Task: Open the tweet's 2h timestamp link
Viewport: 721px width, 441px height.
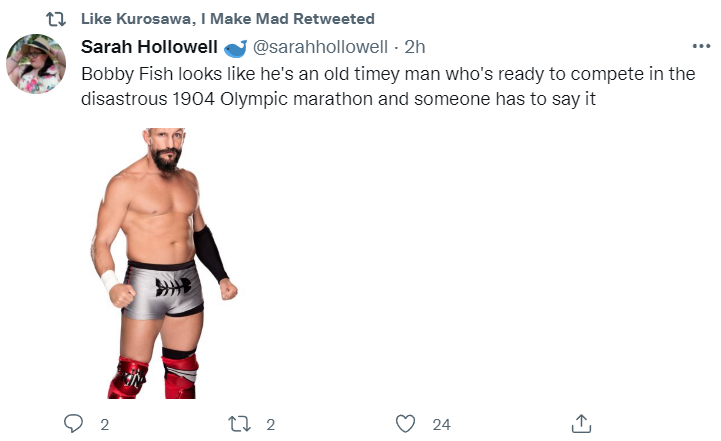Action: pos(415,48)
